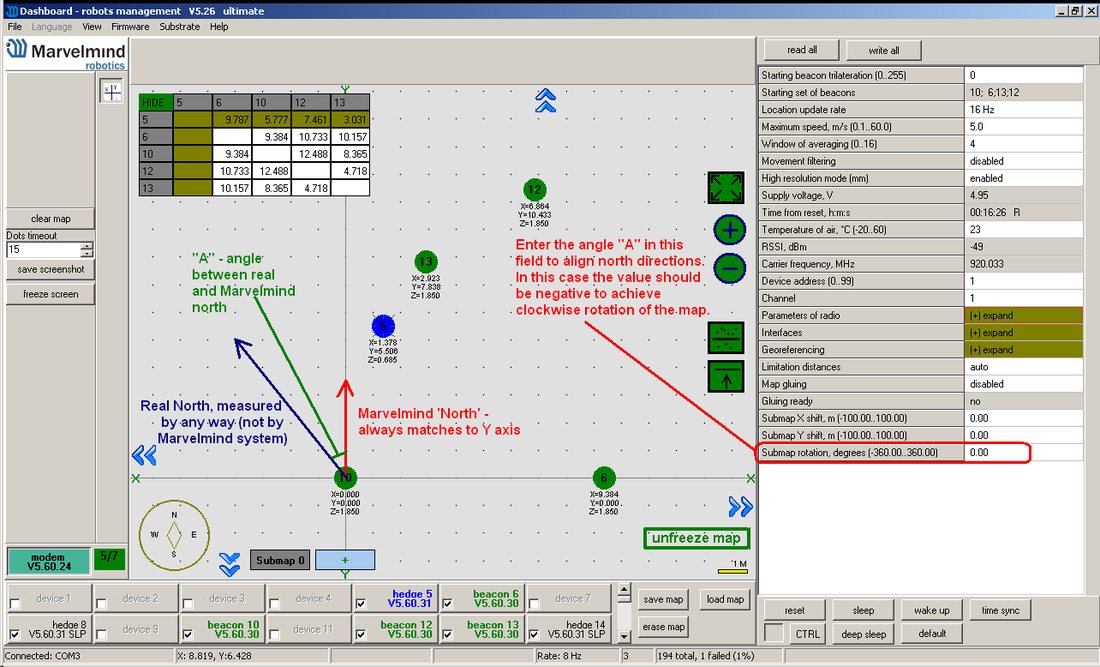This screenshot has width=1100, height=667.
Task: Click the axes icon near the logo
Action: point(112,91)
